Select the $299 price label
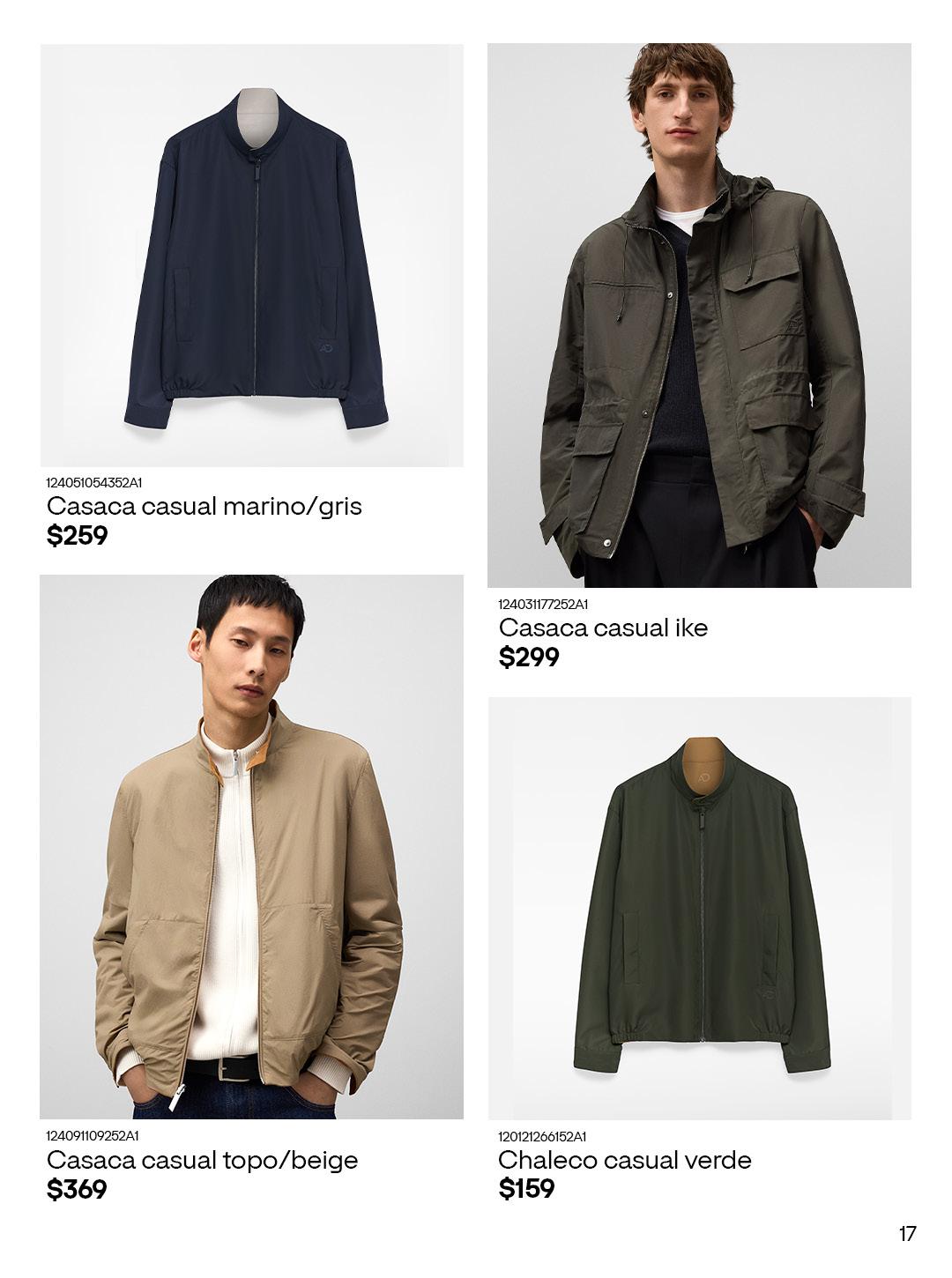The width and height of the screenshot is (952, 1278). 529,657
